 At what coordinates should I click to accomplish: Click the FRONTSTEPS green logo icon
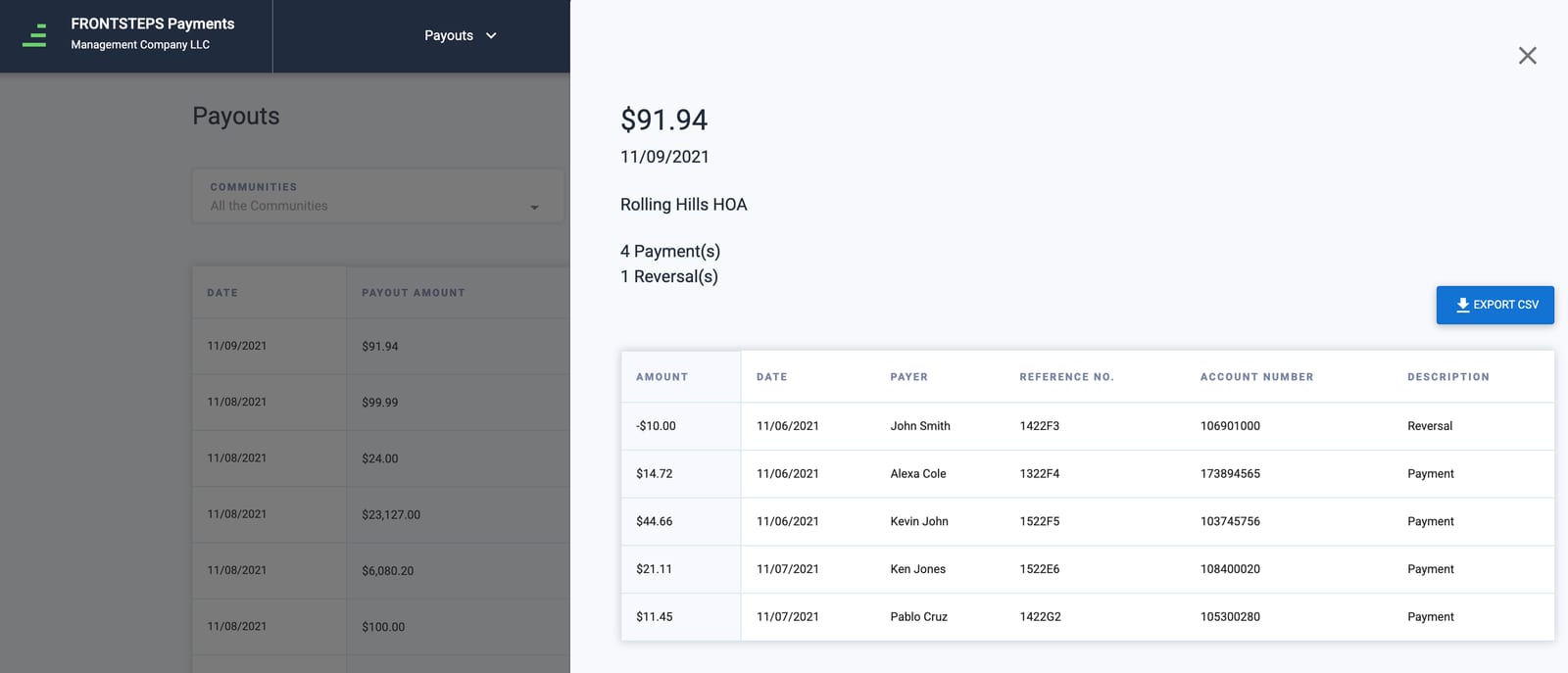coord(34,35)
